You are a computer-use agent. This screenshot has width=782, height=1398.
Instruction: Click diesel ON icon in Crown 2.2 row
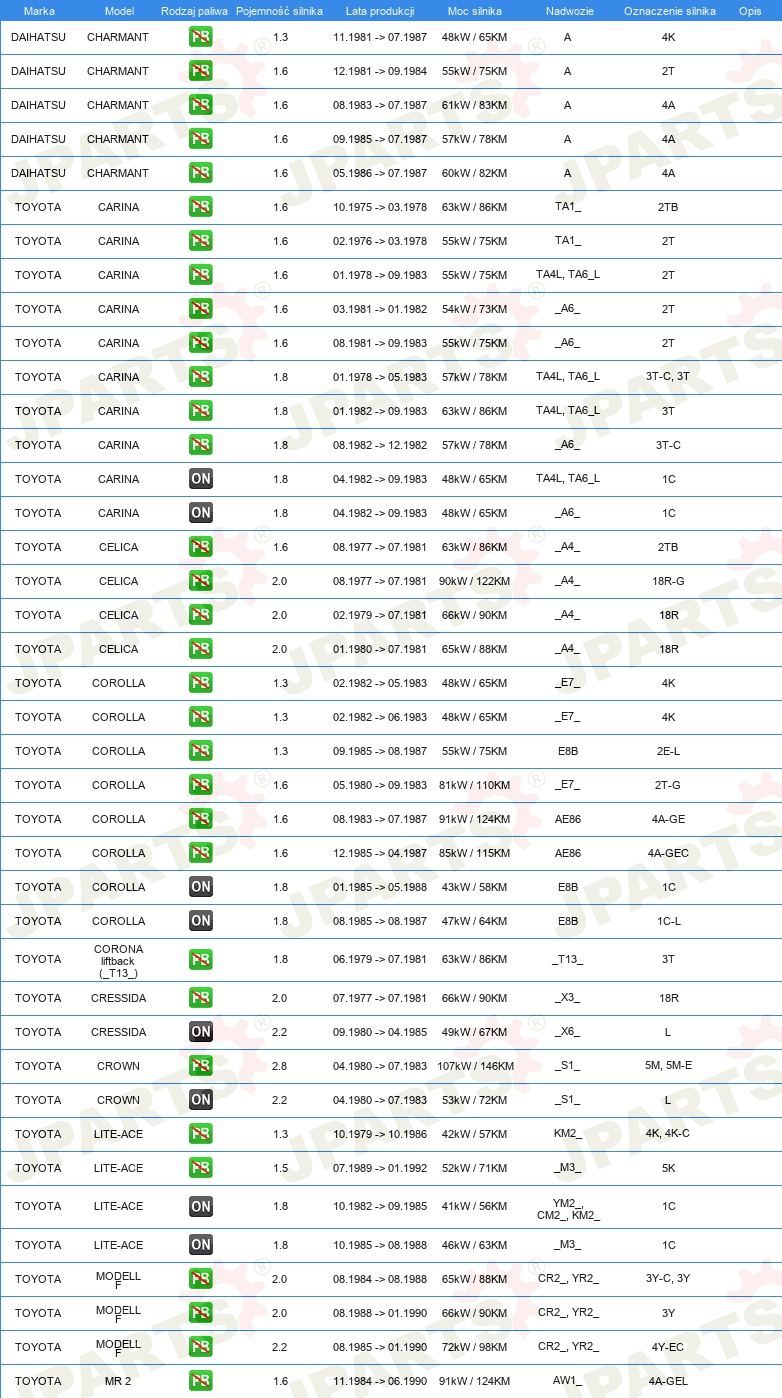201,1100
